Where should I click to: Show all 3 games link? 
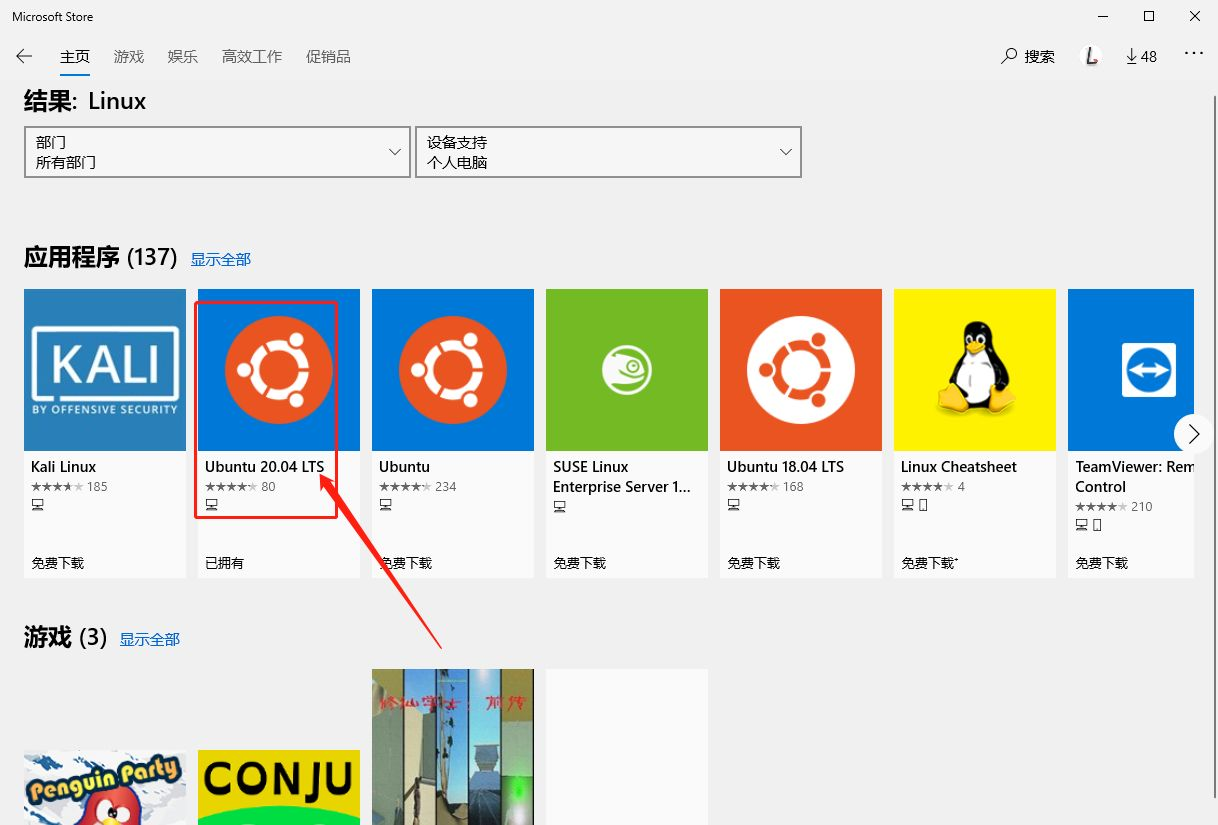point(150,639)
